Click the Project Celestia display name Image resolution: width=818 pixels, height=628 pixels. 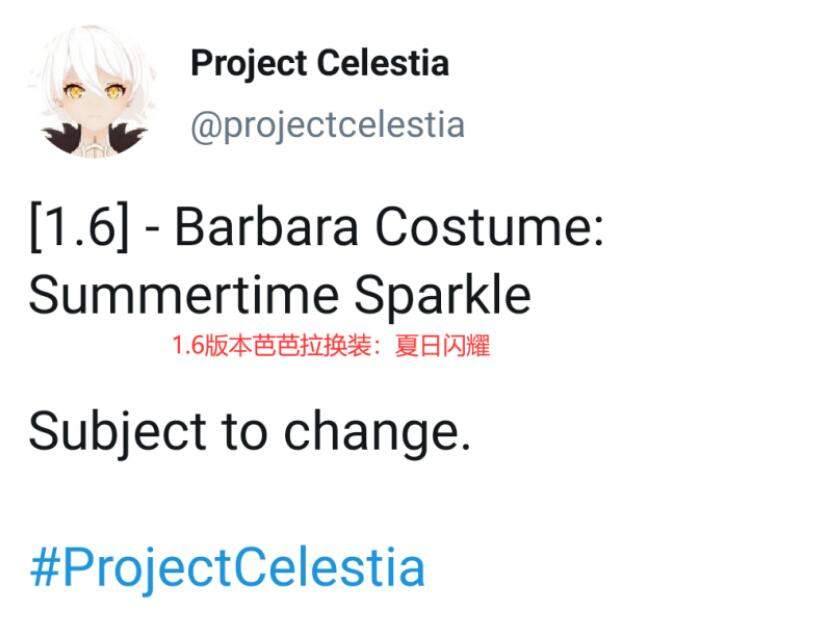(x=319, y=65)
